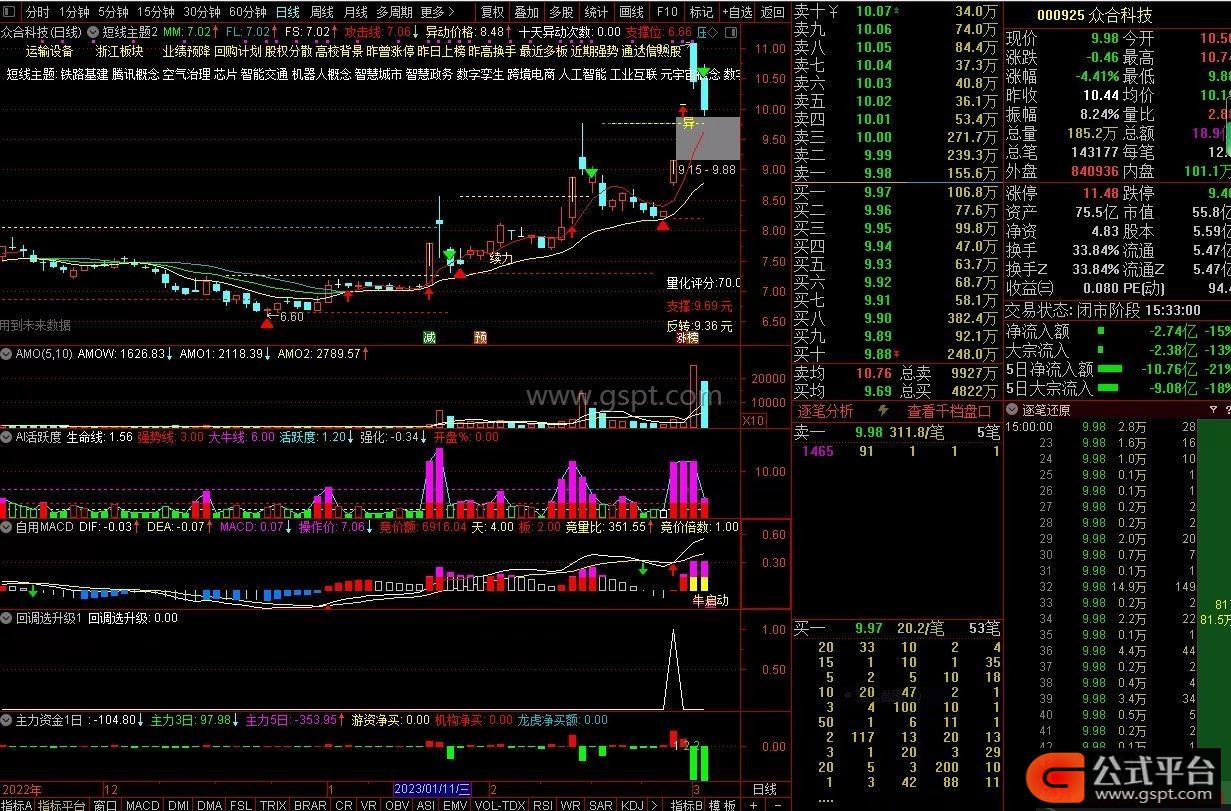Click the 压 icon after 支撑位 6.66
The width and height of the screenshot is (1231, 811).
tap(701, 32)
